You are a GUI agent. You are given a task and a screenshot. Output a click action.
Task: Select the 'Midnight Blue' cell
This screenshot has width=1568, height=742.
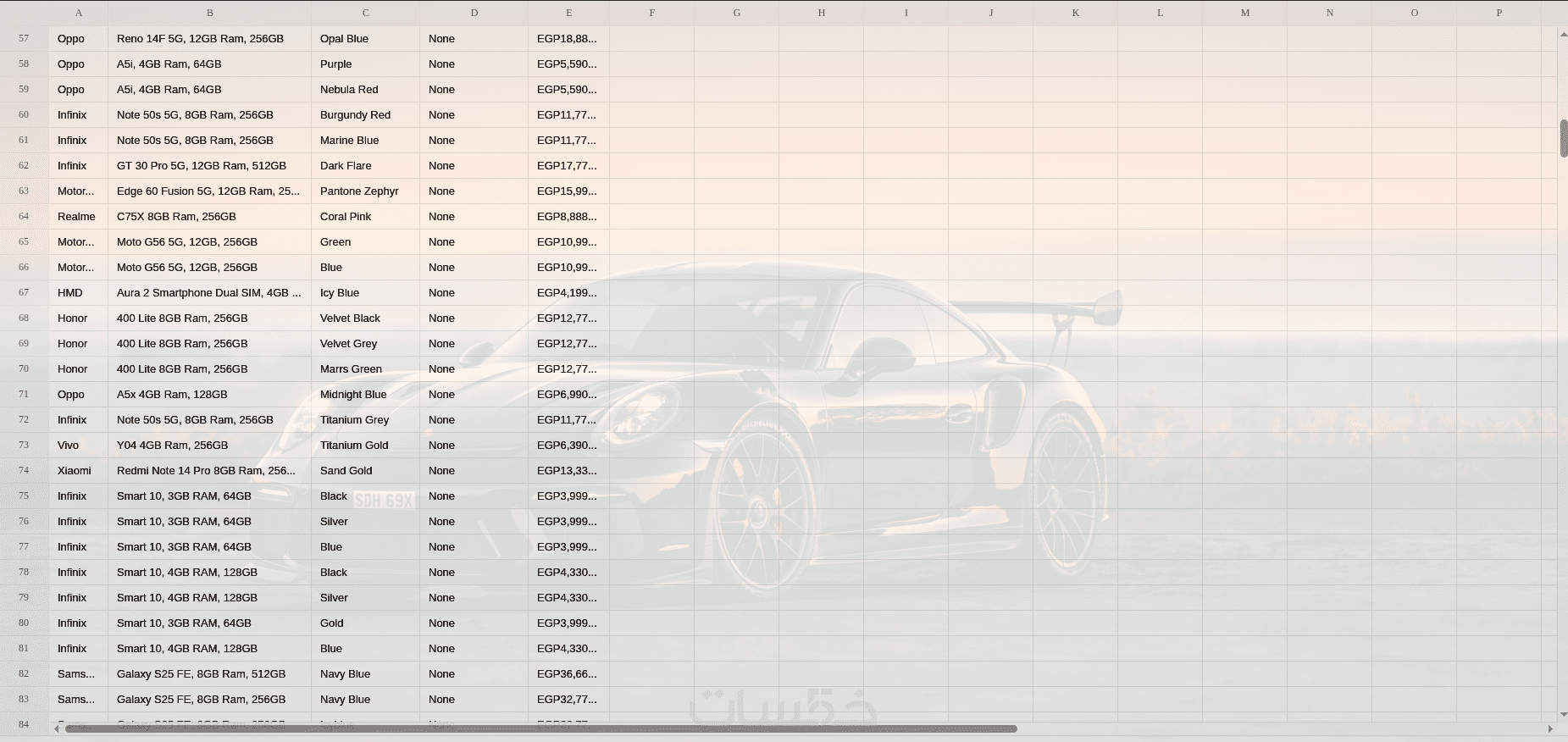(x=366, y=394)
